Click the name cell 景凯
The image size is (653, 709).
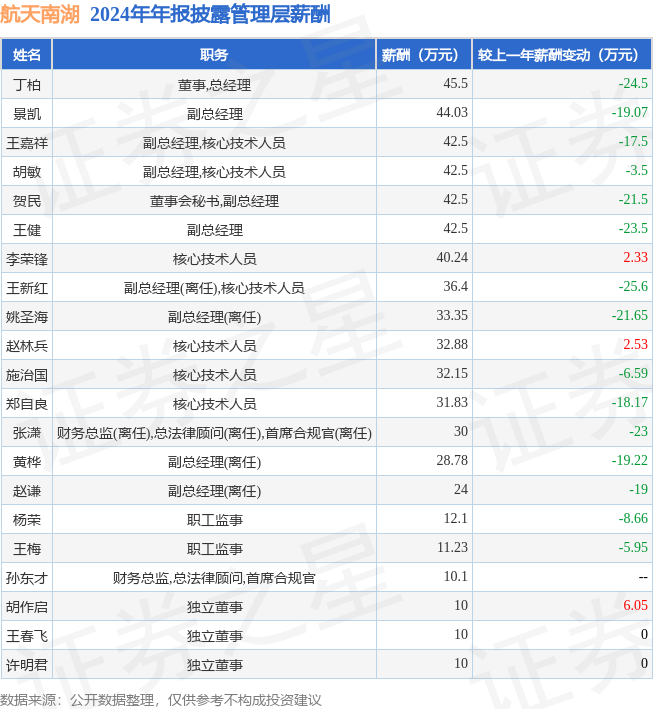pos(27,113)
